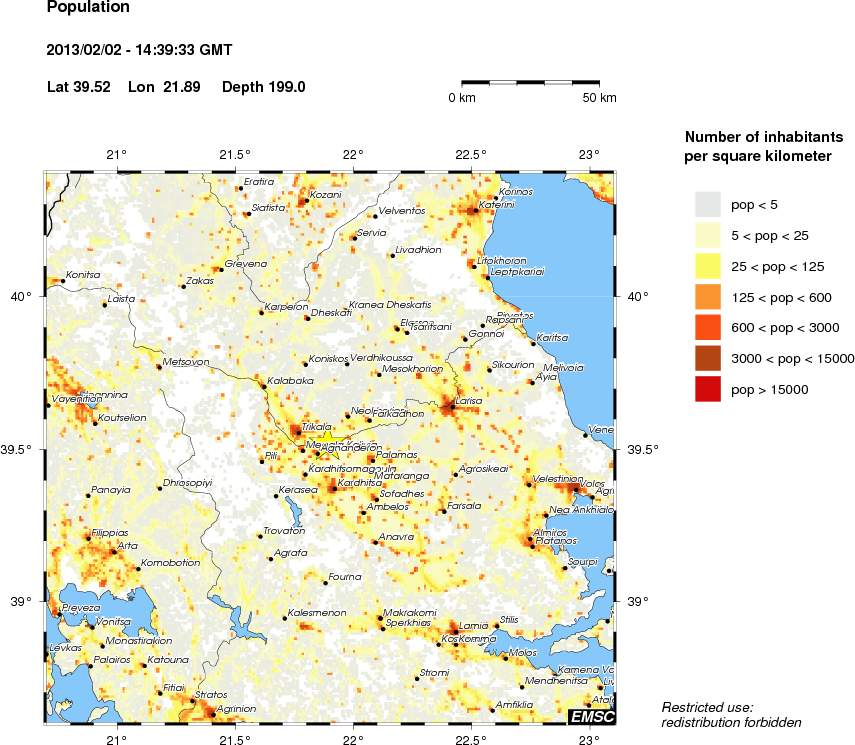Click the 50 km scale bar
855x745 pixels.
tap(530, 80)
